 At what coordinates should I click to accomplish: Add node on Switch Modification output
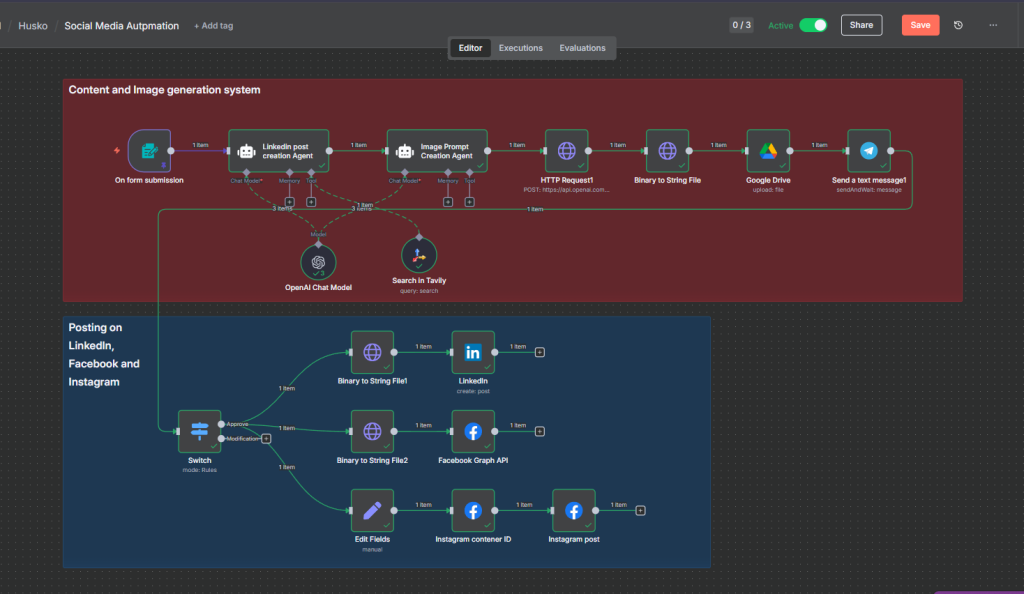[x=266, y=438]
